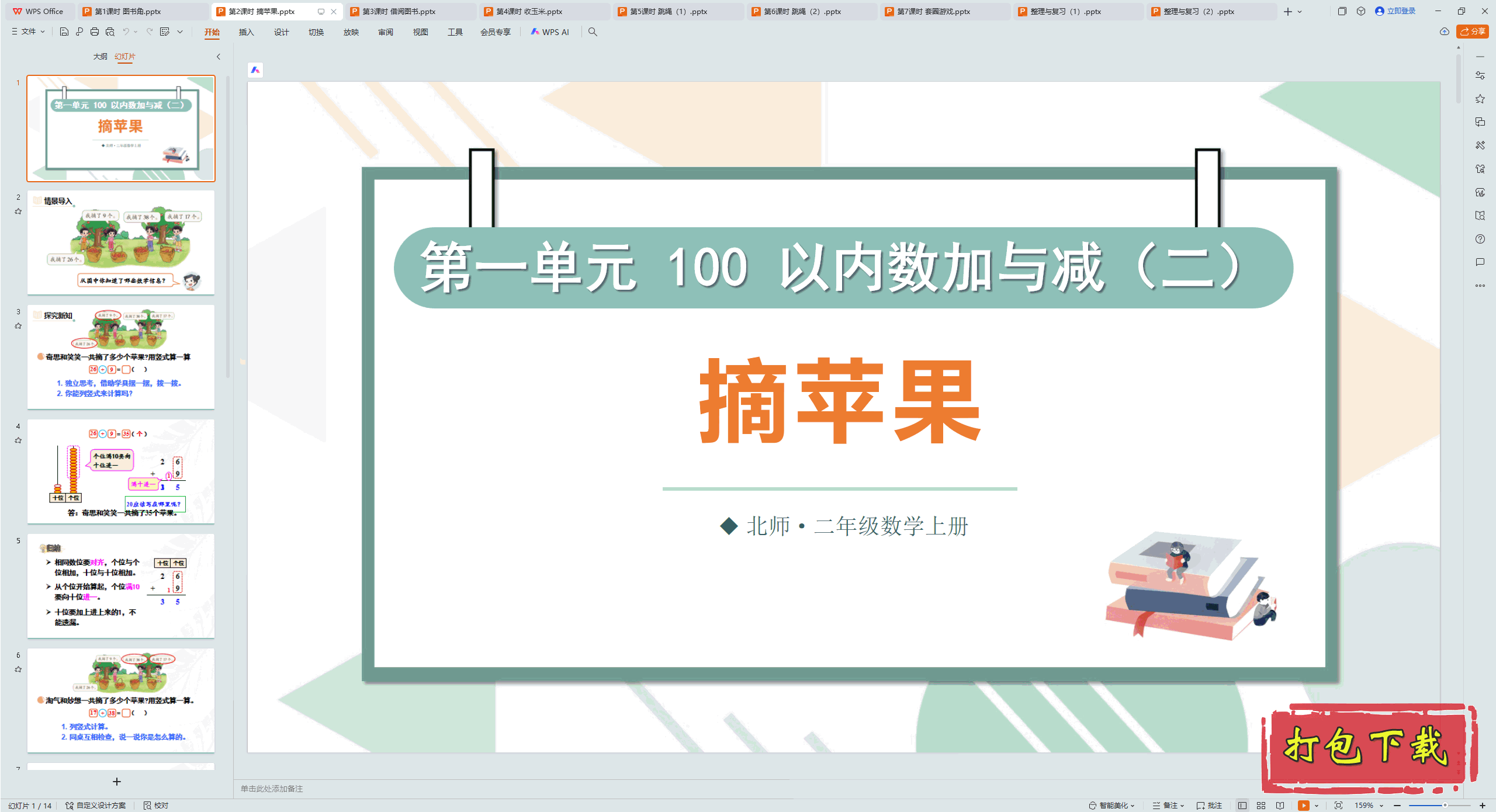The image size is (1496, 812).
Task: Click the 分享 share button
Action: coord(1472,32)
